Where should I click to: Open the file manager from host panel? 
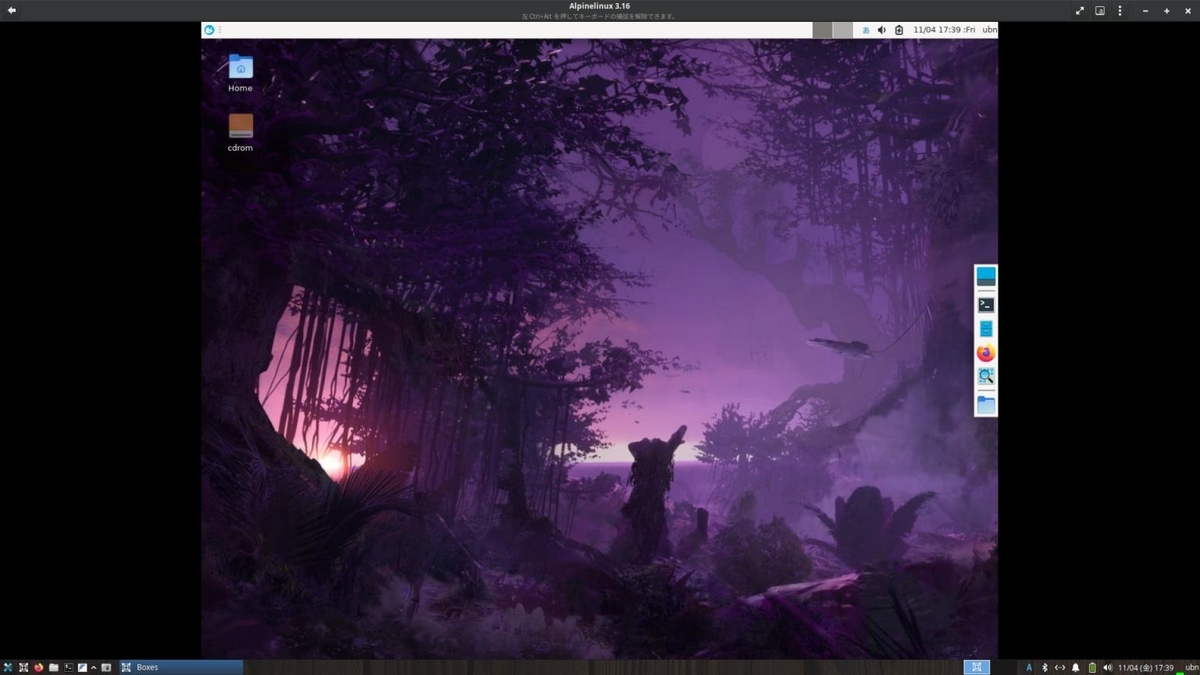54,667
